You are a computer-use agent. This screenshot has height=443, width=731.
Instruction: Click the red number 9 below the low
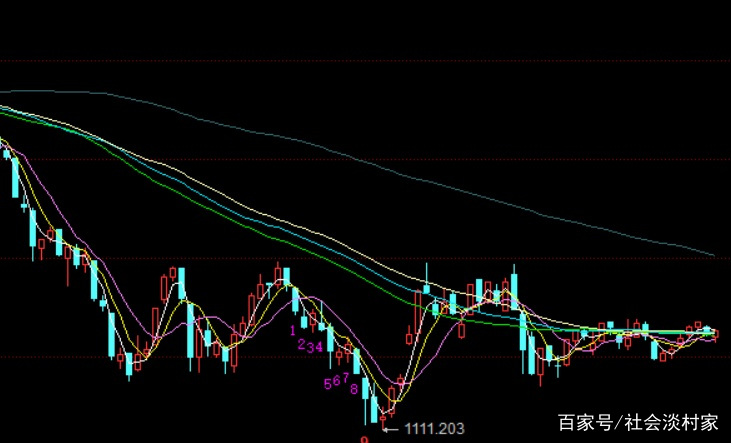tap(365, 438)
